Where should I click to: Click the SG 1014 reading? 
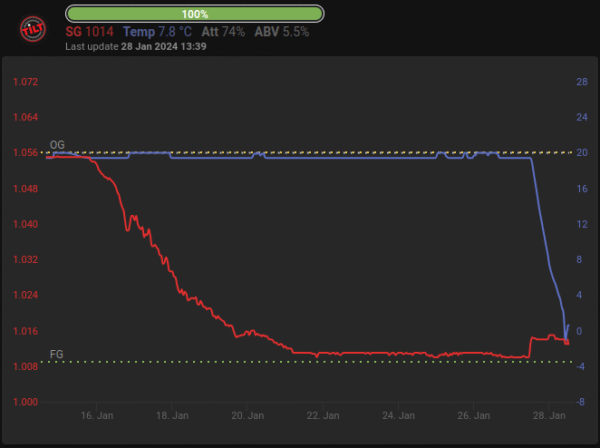point(91,32)
